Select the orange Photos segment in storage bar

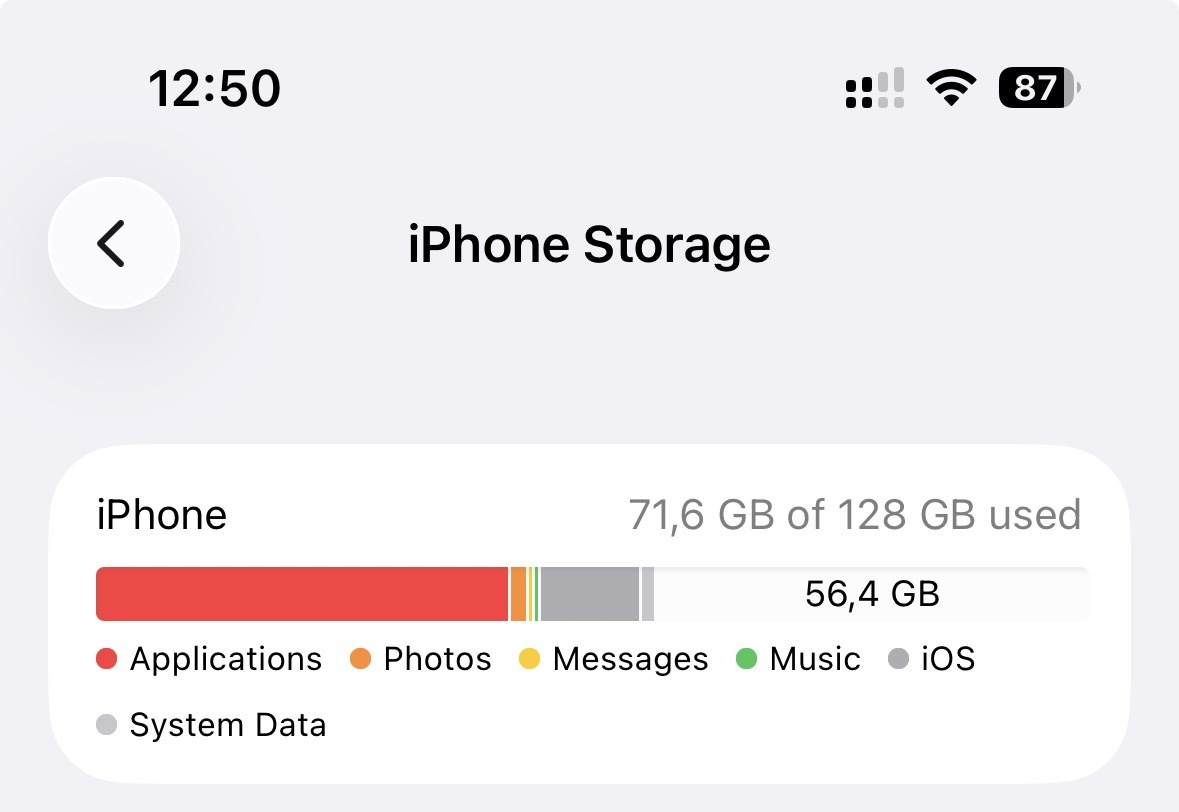[518, 594]
